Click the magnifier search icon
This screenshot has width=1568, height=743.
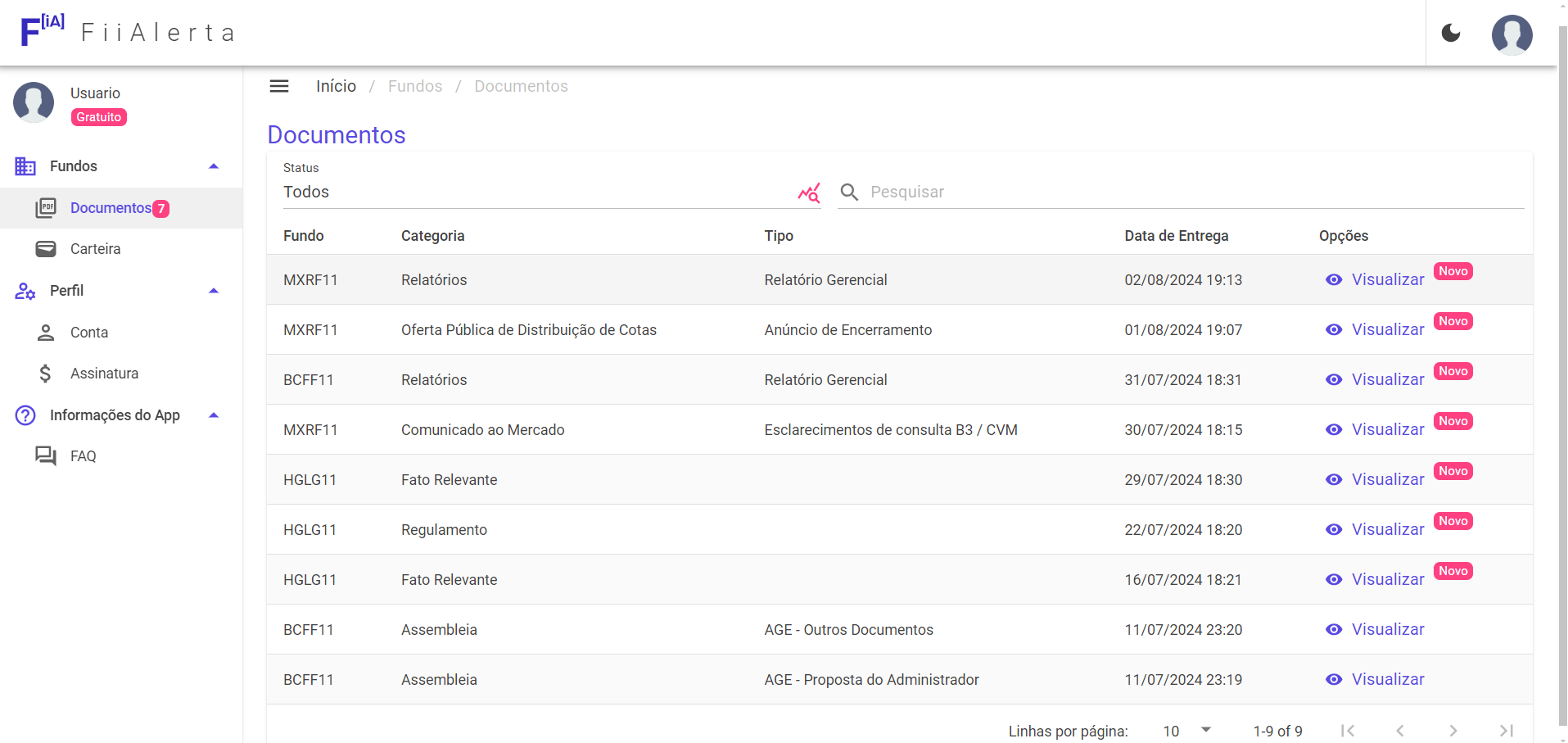point(849,193)
